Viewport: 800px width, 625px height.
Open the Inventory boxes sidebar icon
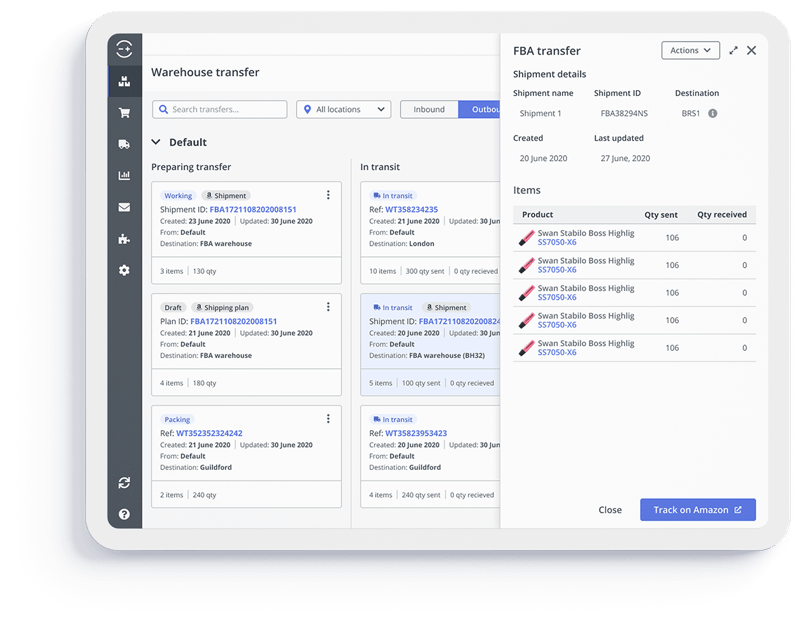coord(124,81)
